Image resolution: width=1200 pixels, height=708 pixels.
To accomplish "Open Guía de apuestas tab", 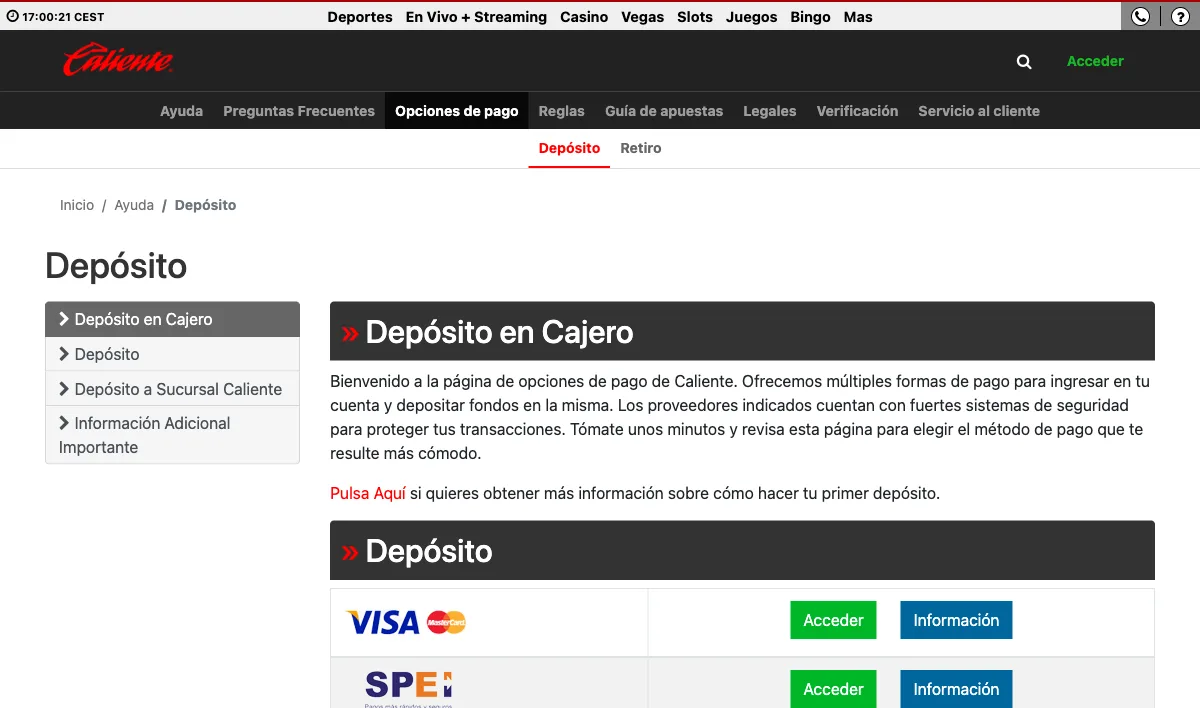I will click(664, 111).
